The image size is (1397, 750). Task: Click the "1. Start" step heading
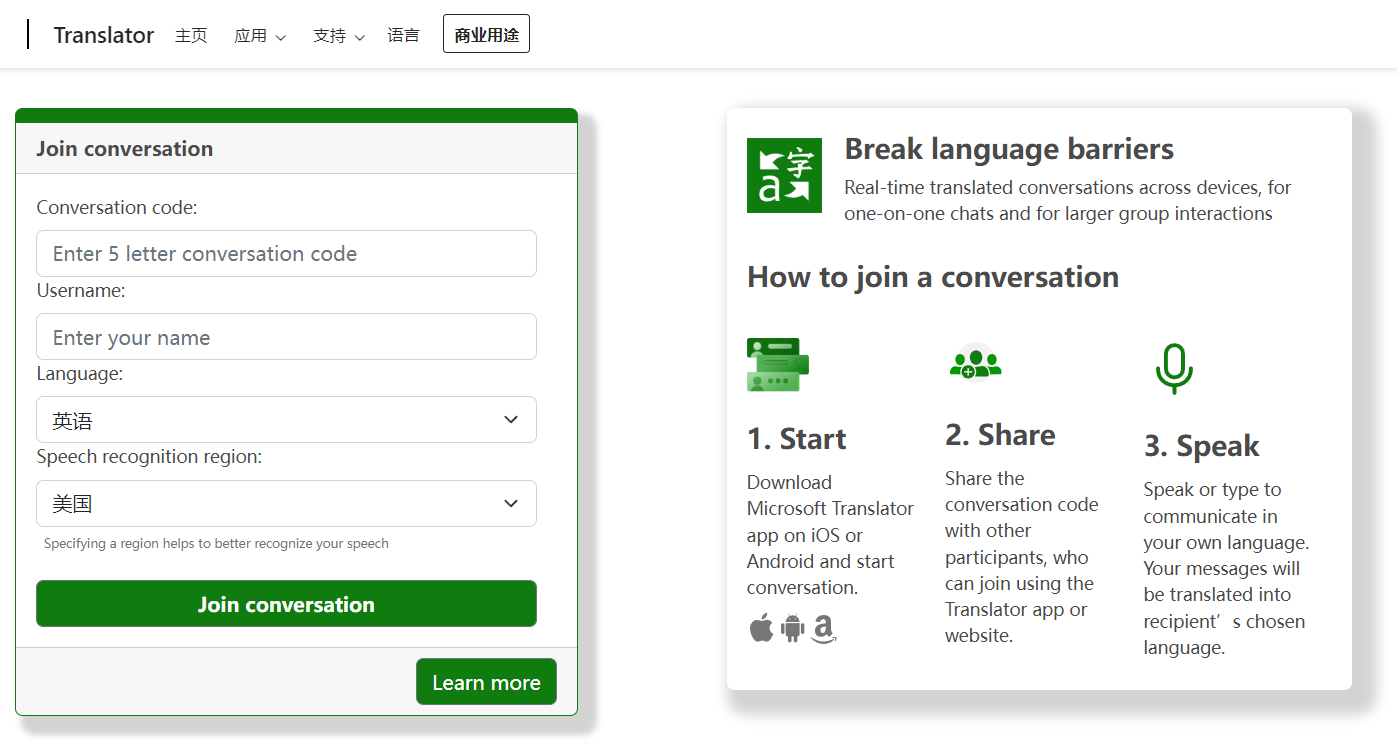796,439
